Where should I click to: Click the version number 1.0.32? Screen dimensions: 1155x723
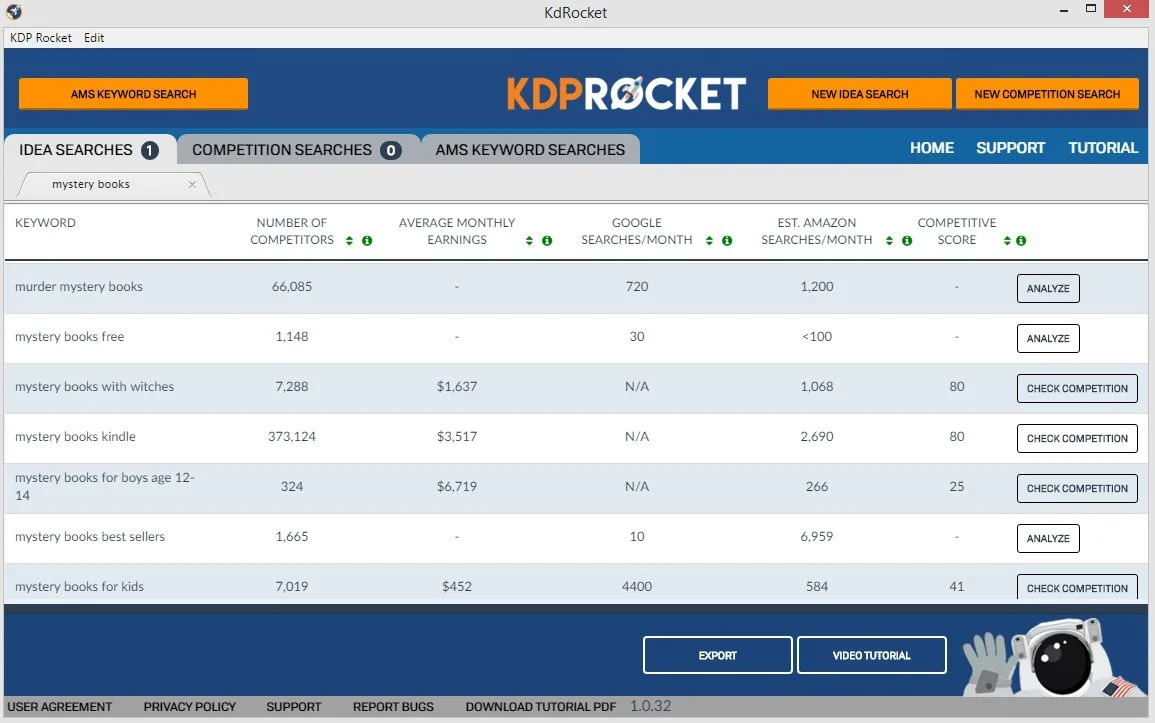tap(650, 706)
